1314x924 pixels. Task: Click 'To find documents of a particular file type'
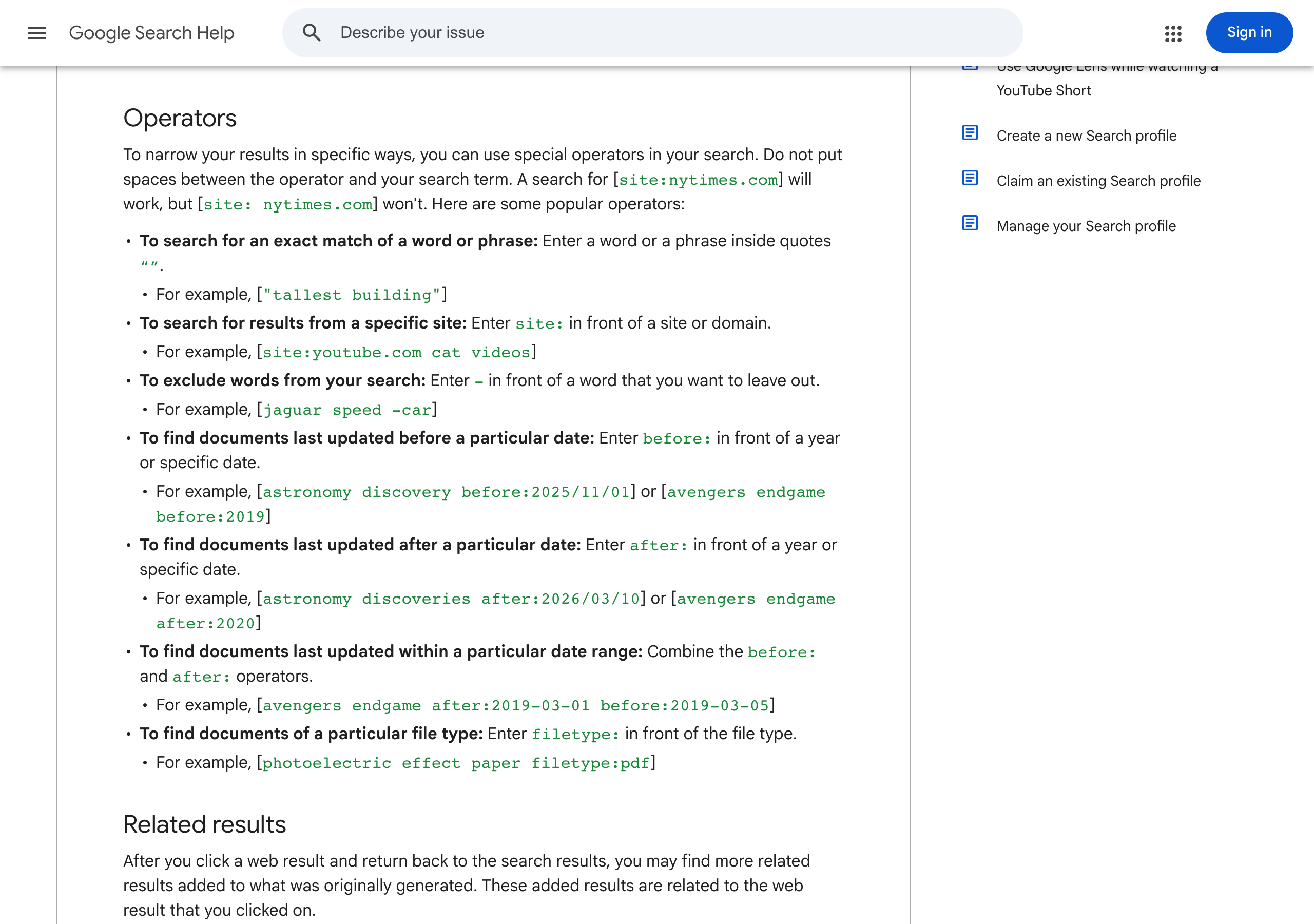(x=312, y=734)
